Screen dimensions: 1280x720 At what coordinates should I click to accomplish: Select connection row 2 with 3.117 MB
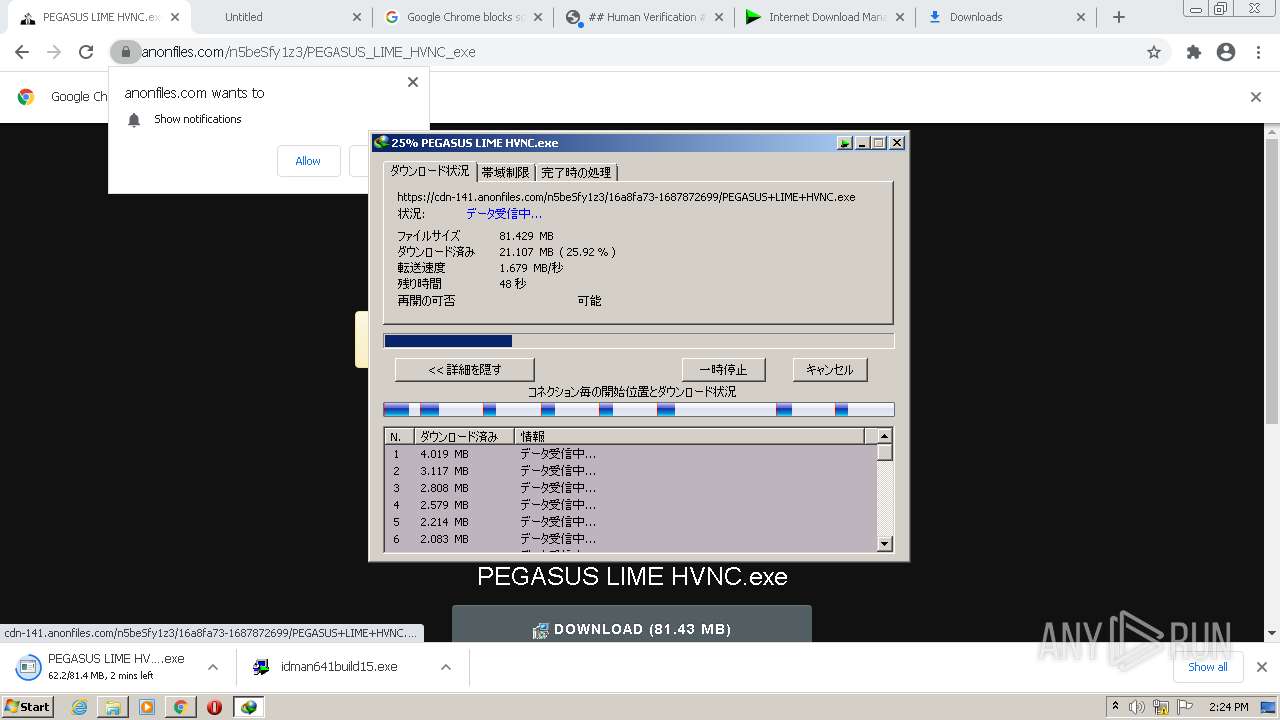pyautogui.click(x=631, y=471)
